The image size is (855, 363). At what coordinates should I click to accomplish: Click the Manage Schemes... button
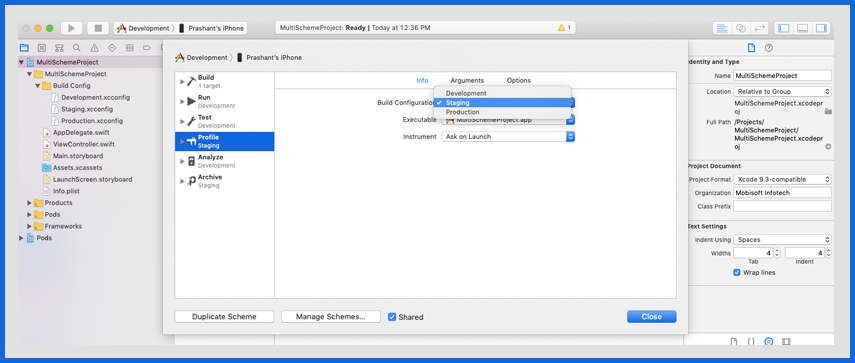(331, 317)
